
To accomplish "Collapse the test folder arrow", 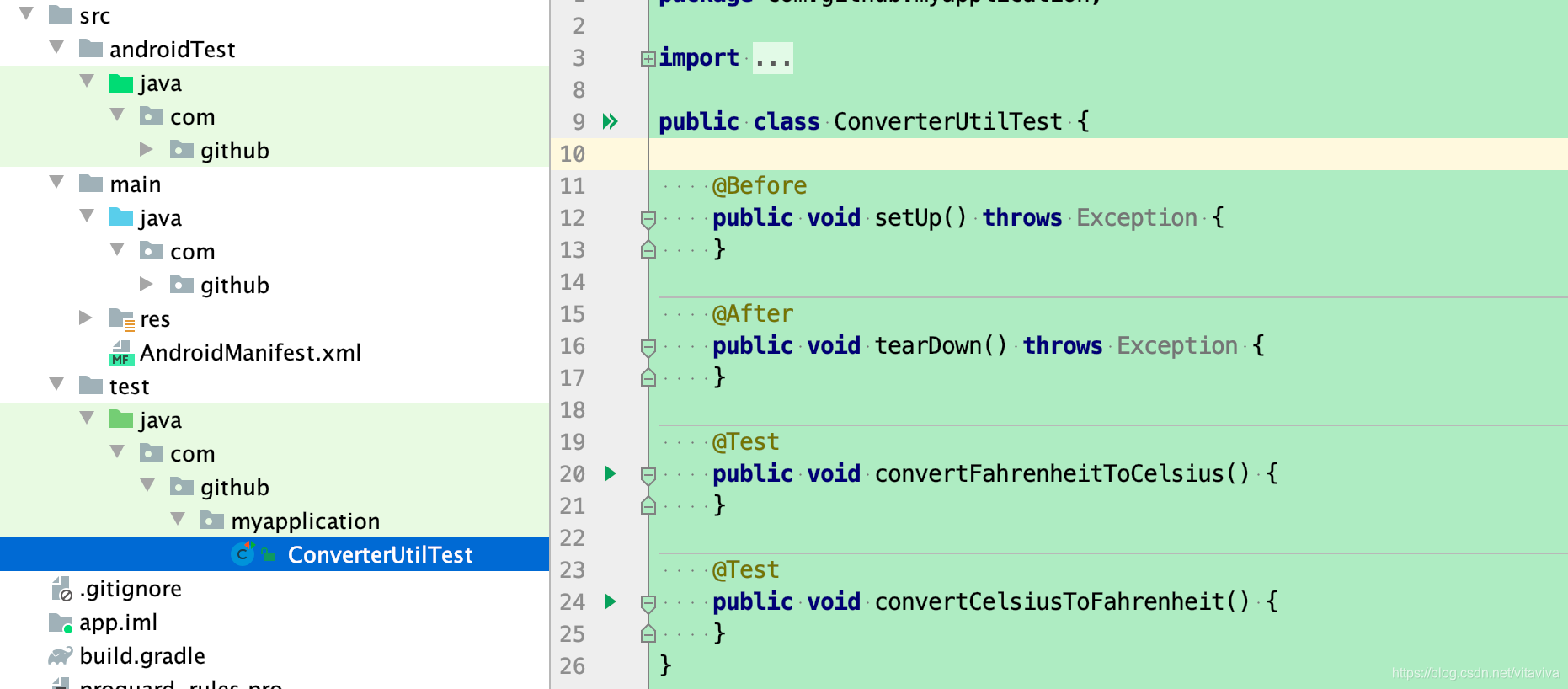I will tap(57, 384).
